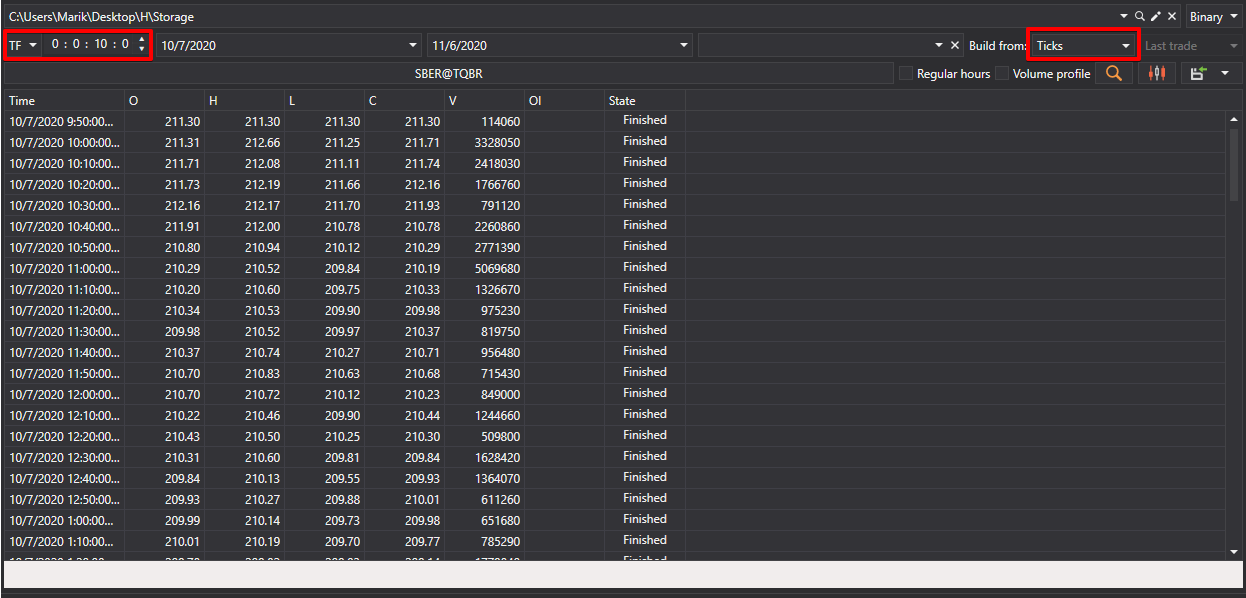Screen dimensions: 1246x598
Task: Open the Binary format dropdown
Action: 1213,16
